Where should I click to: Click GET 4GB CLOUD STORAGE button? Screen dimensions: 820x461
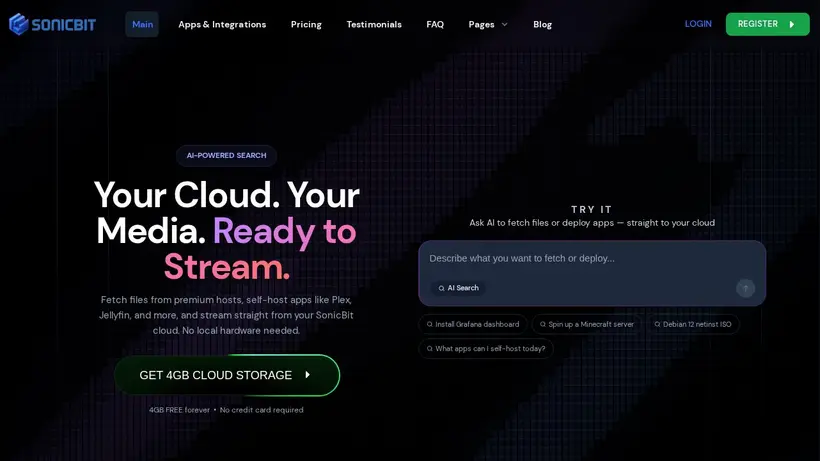click(x=227, y=375)
